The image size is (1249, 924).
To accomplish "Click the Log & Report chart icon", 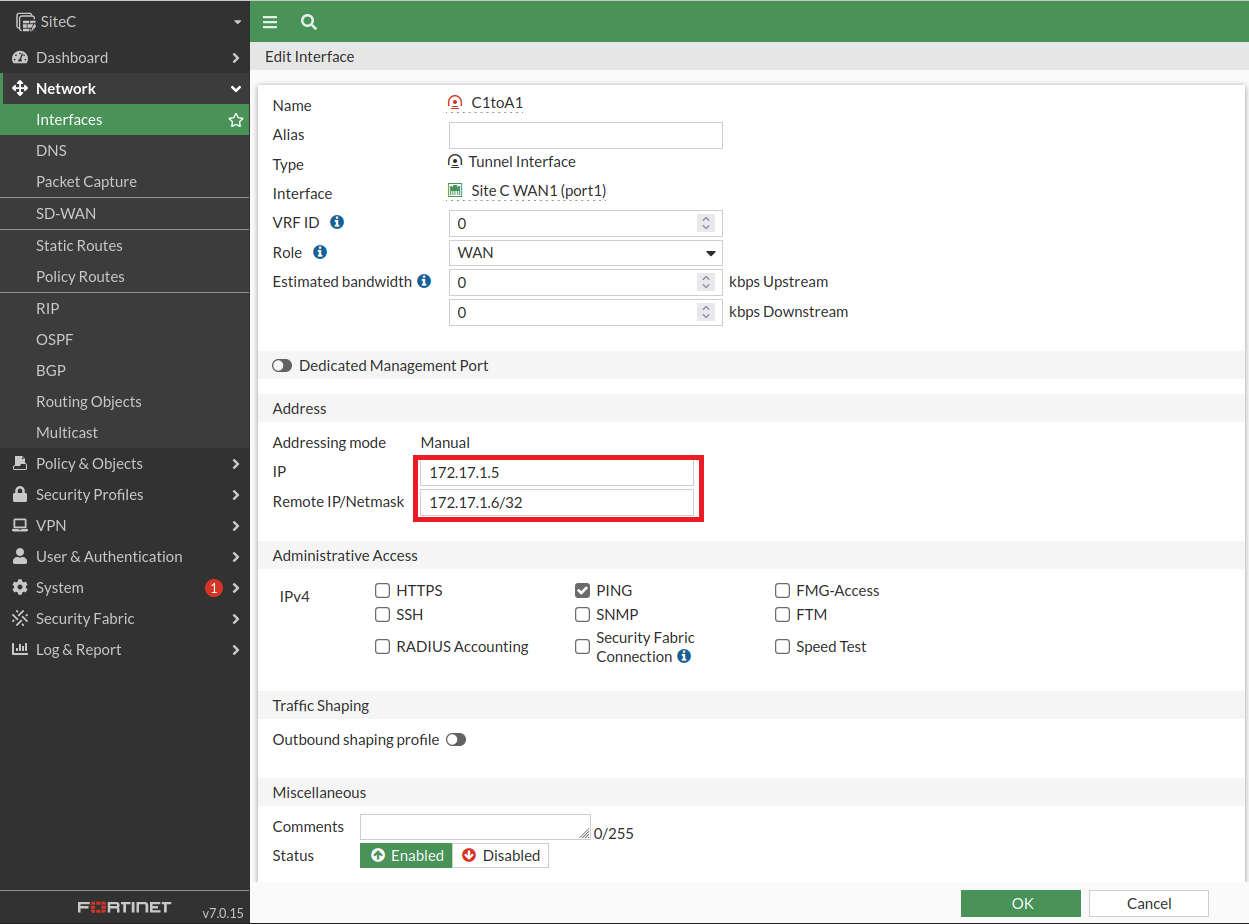I will click(x=20, y=650).
